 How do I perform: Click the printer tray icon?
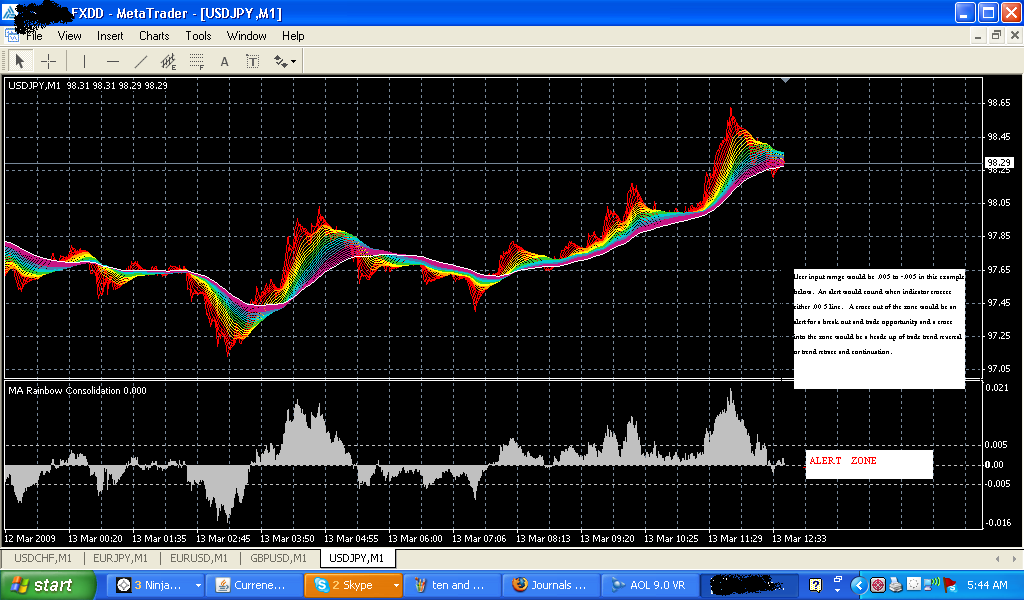tap(895, 585)
